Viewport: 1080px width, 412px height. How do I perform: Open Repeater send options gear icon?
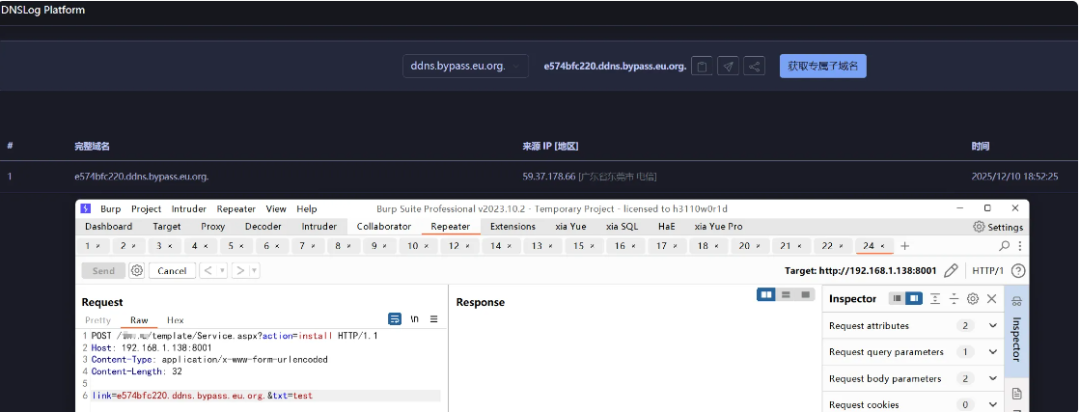point(137,271)
